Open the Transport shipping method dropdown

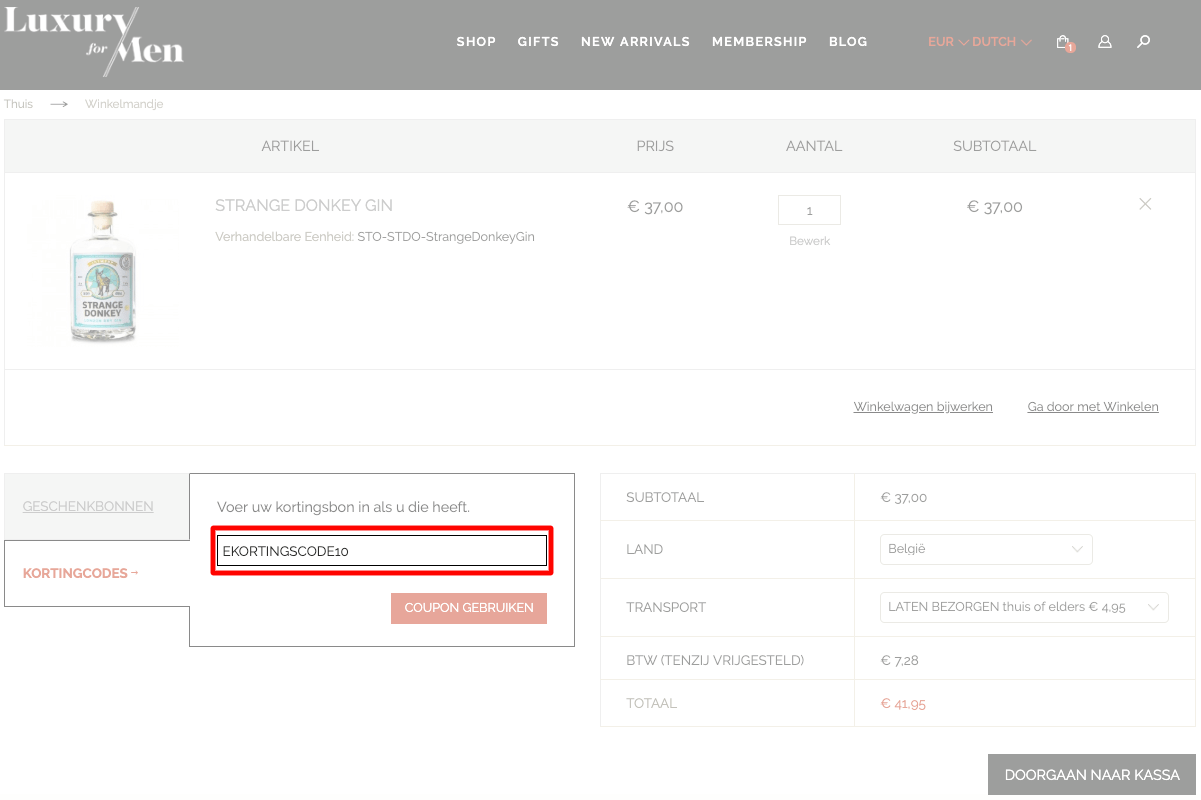(1024, 607)
